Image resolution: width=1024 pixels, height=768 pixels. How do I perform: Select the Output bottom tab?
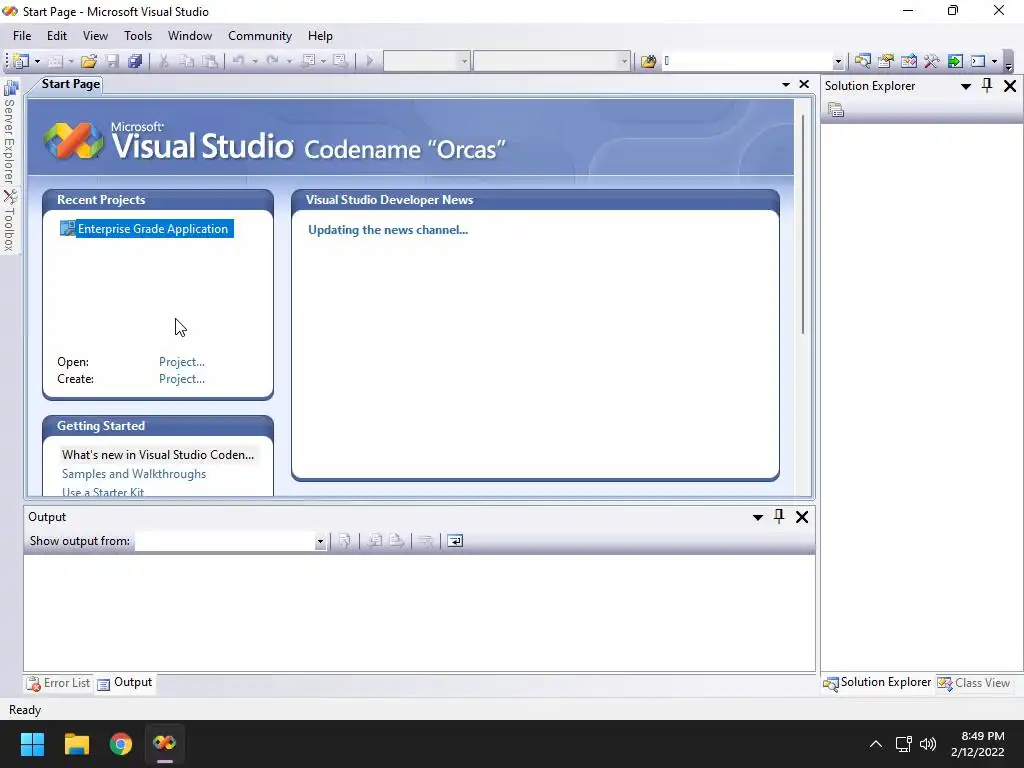[x=125, y=682]
